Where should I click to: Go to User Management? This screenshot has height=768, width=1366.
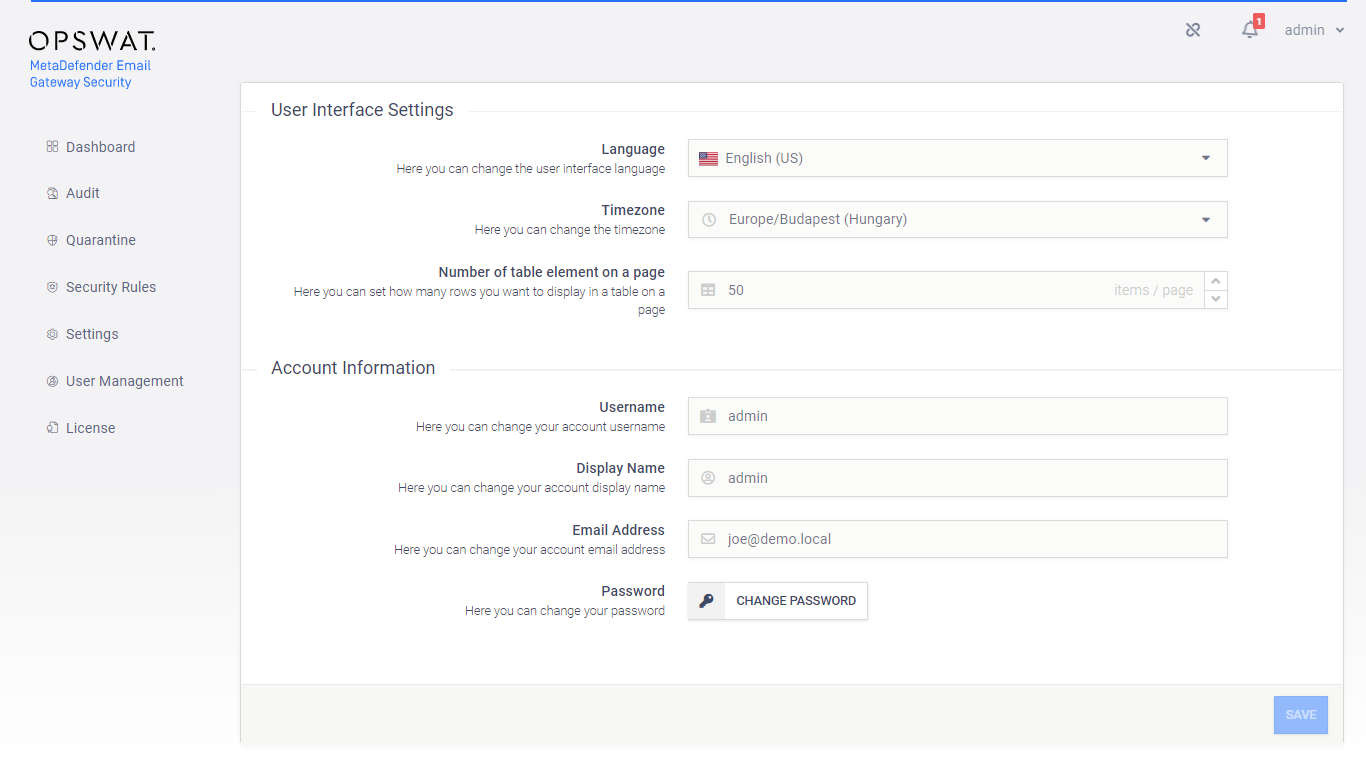coord(125,381)
